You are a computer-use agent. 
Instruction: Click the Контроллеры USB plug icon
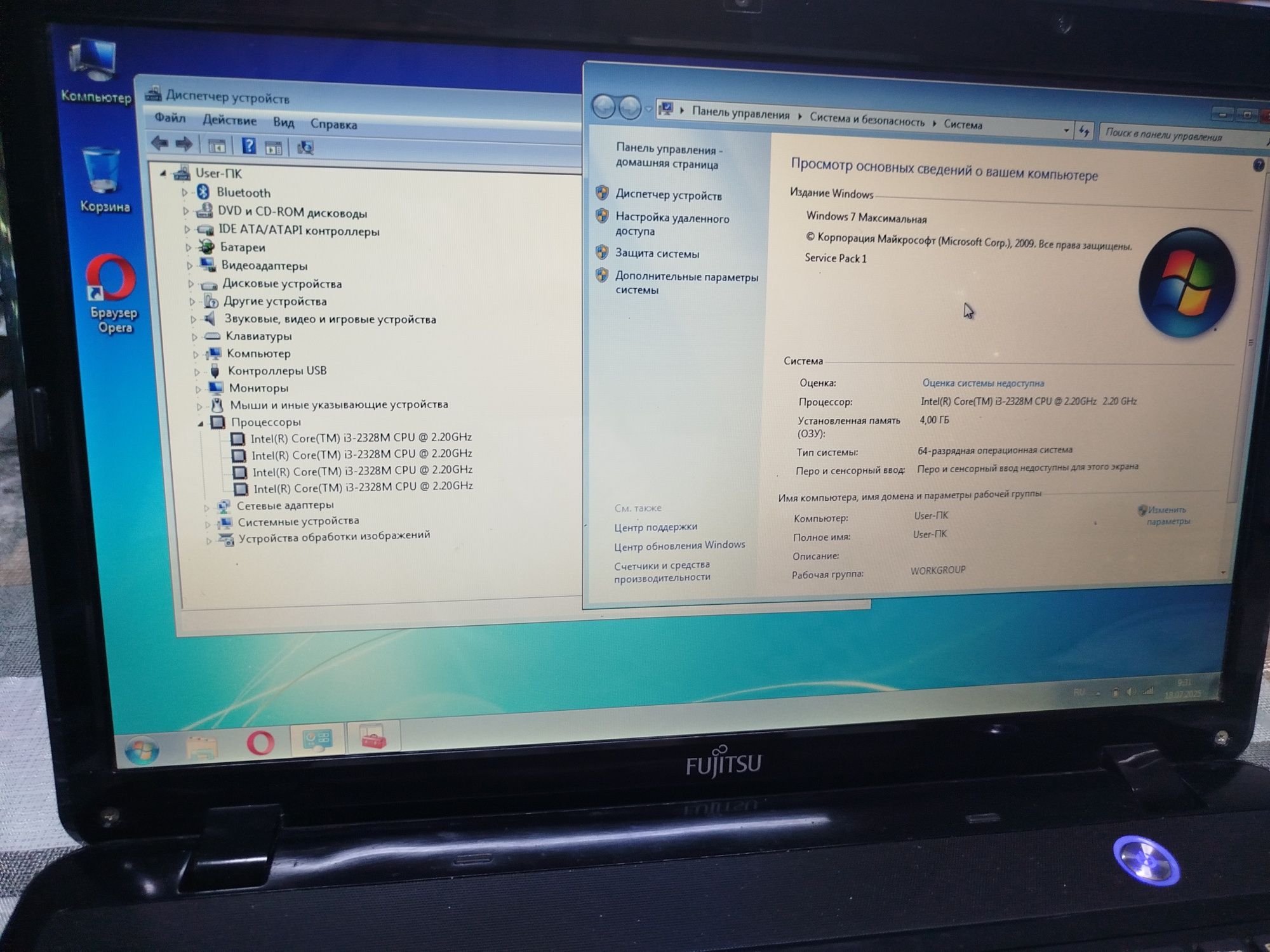[215, 371]
